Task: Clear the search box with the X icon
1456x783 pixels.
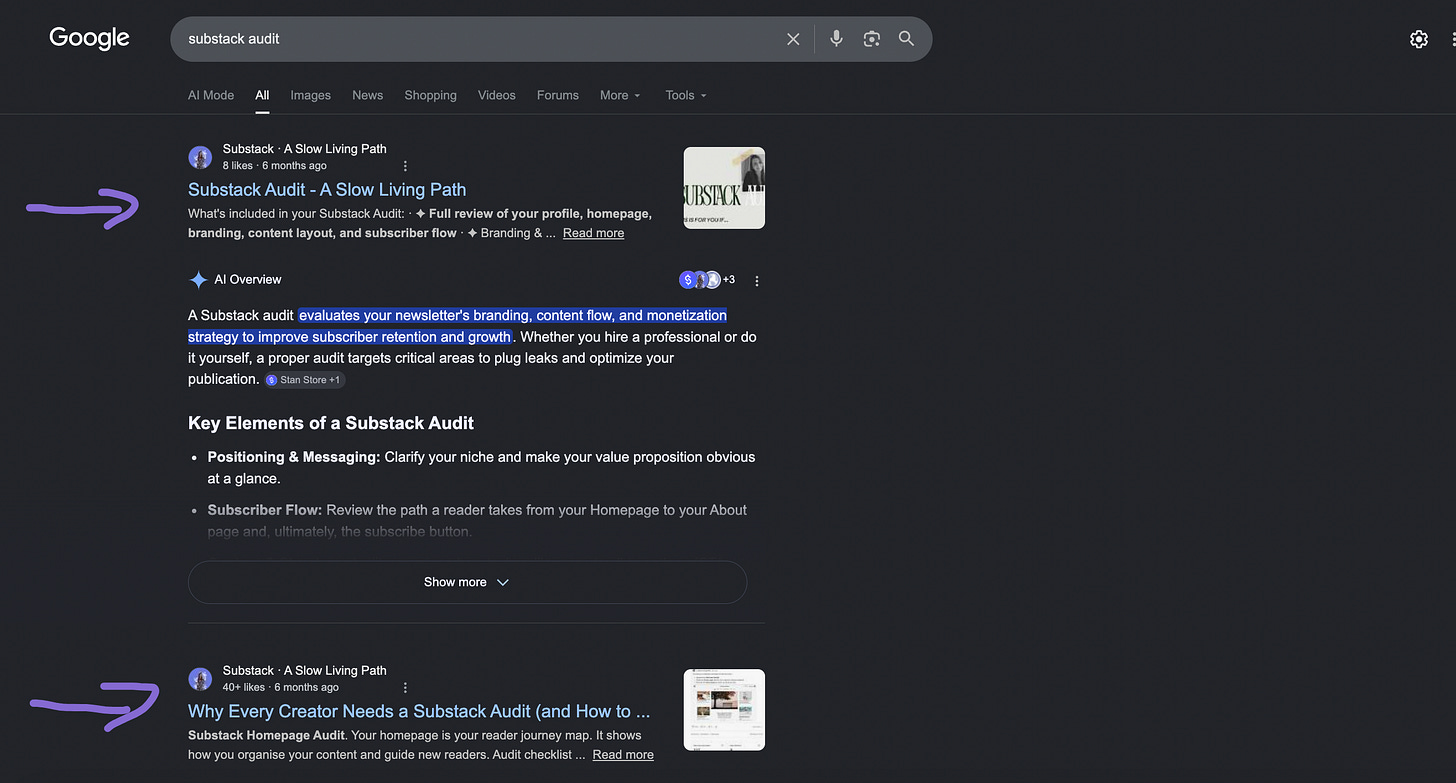Action: click(x=793, y=39)
